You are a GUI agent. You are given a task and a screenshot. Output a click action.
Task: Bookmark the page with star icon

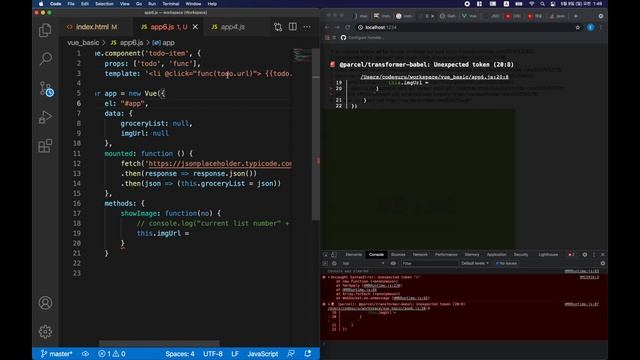point(578,27)
